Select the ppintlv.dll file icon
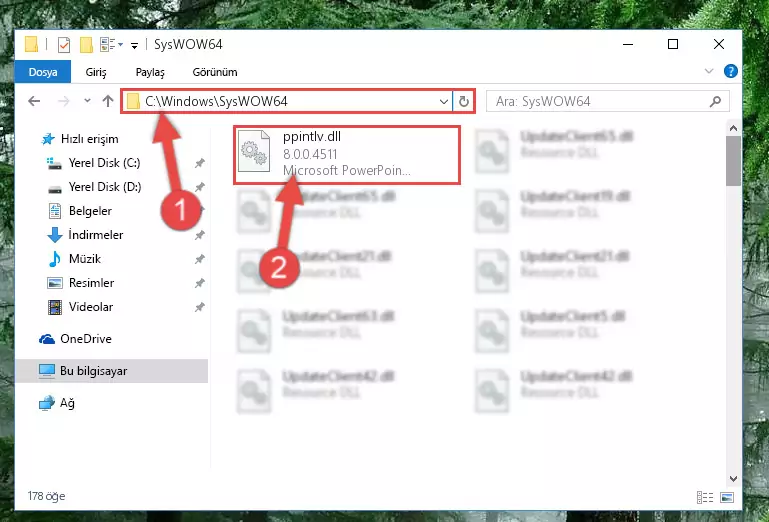Image resolution: width=769 pixels, height=522 pixels. point(254,151)
